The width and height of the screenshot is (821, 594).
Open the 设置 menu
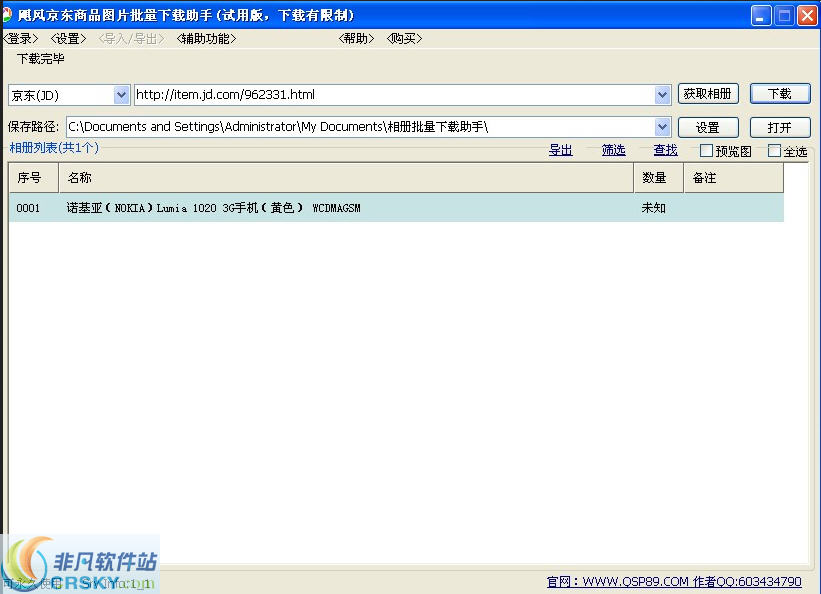[68, 39]
